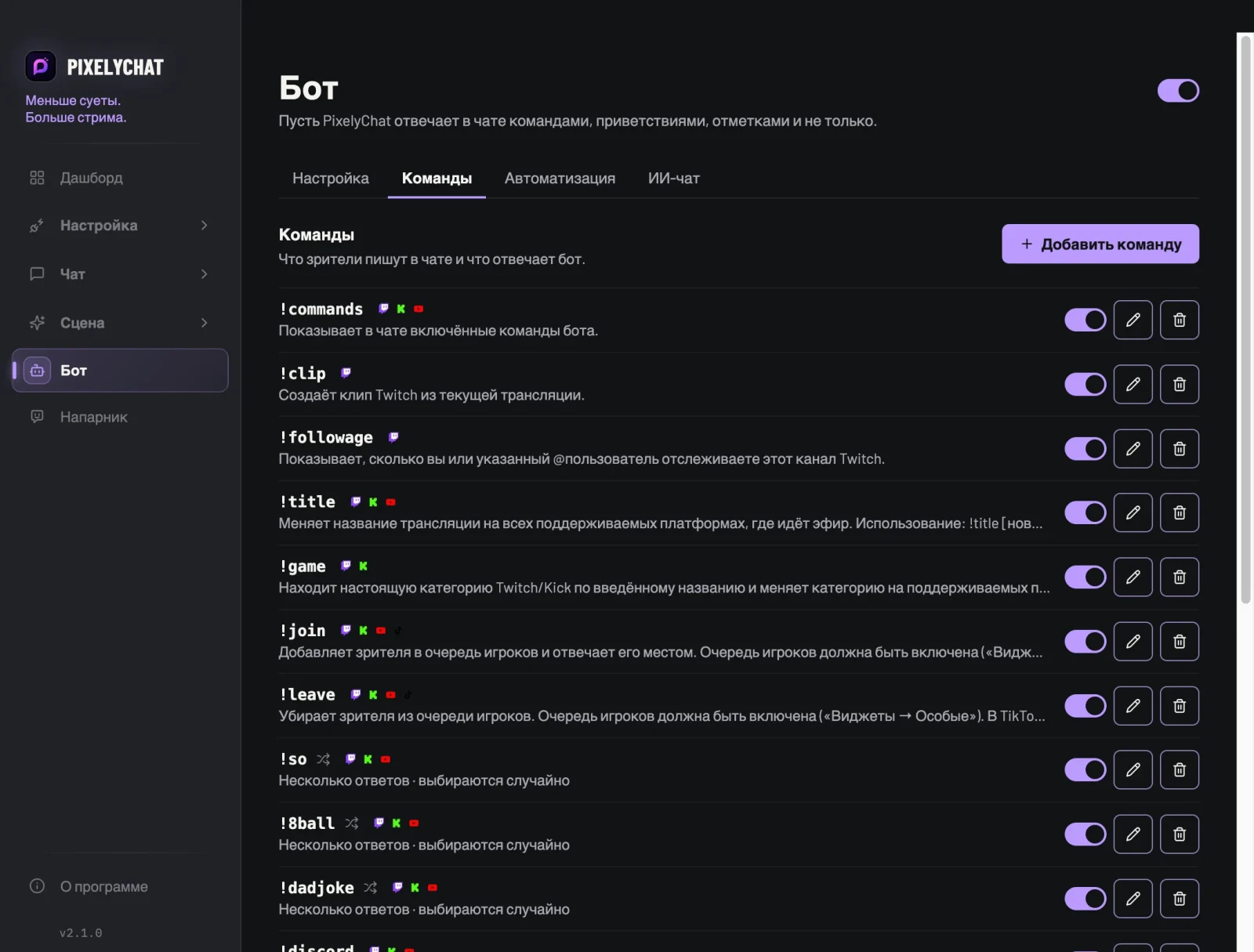Expand the Сцена sidebar section
This screenshot has height=952, width=1254.
point(120,323)
